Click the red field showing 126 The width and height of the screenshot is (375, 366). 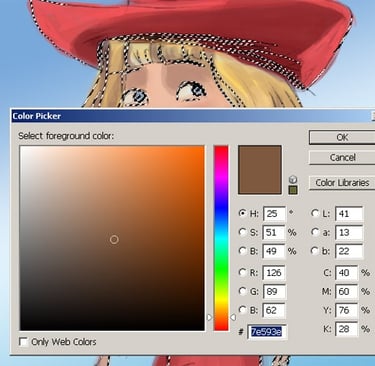274,273
